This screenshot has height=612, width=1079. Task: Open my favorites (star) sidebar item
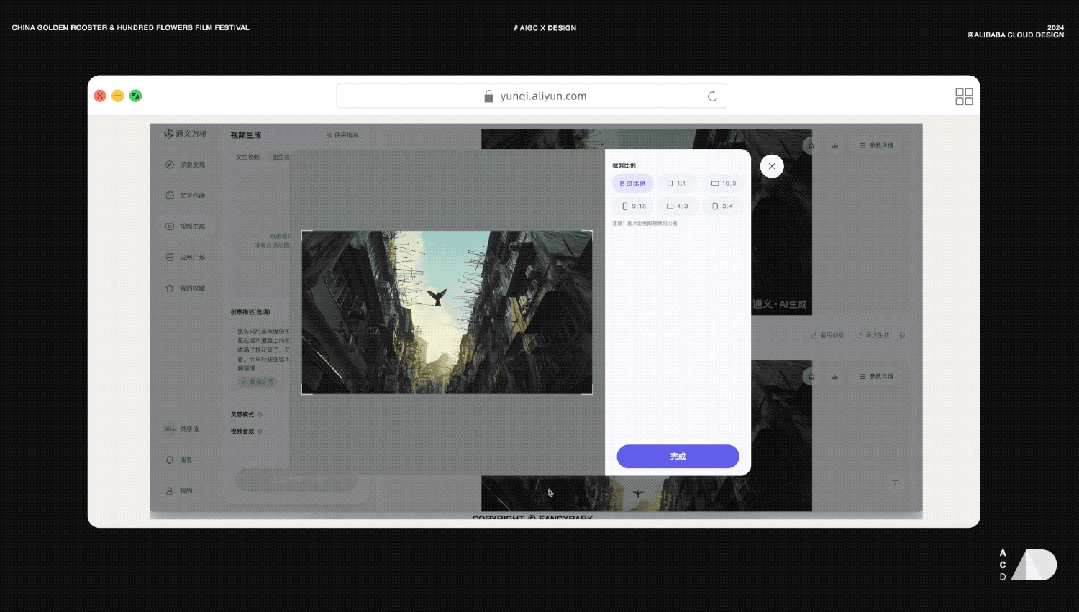(x=185, y=288)
